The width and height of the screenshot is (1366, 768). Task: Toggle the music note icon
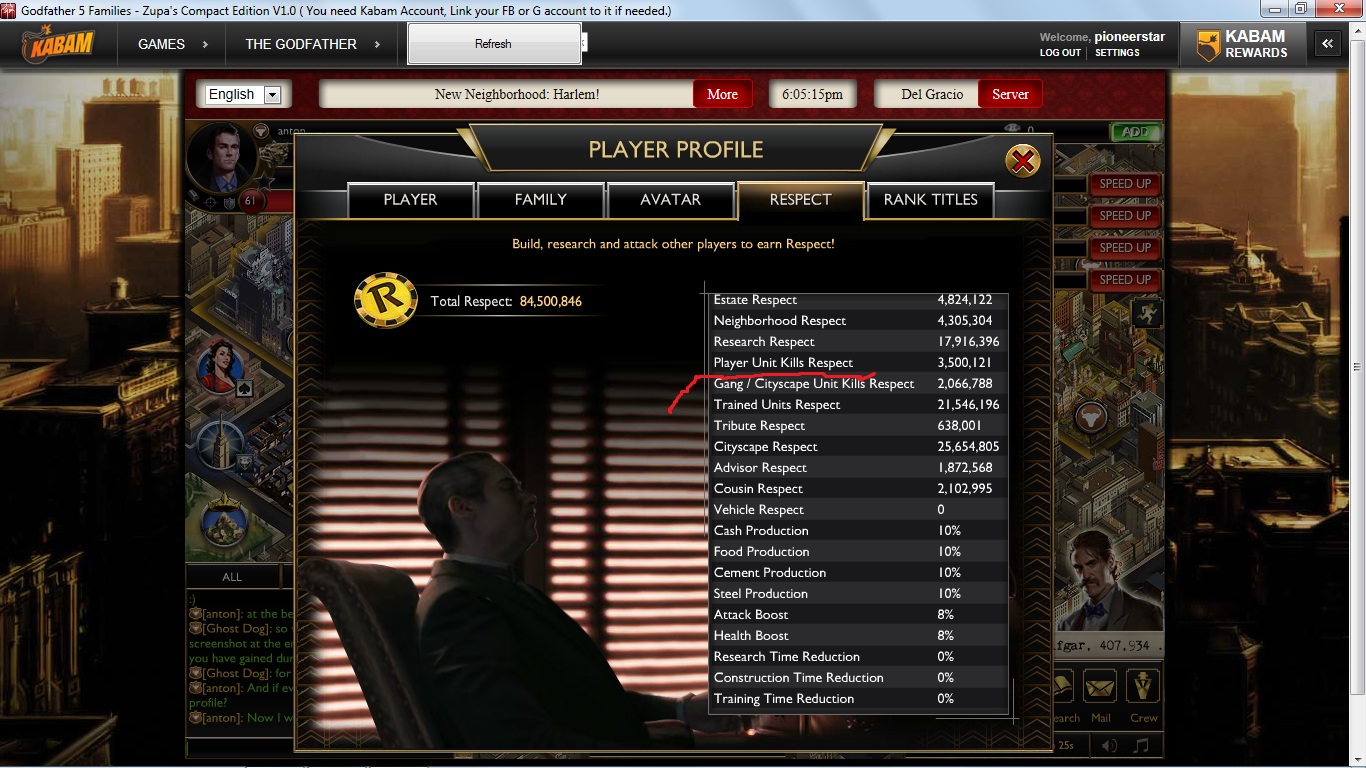coord(1141,745)
